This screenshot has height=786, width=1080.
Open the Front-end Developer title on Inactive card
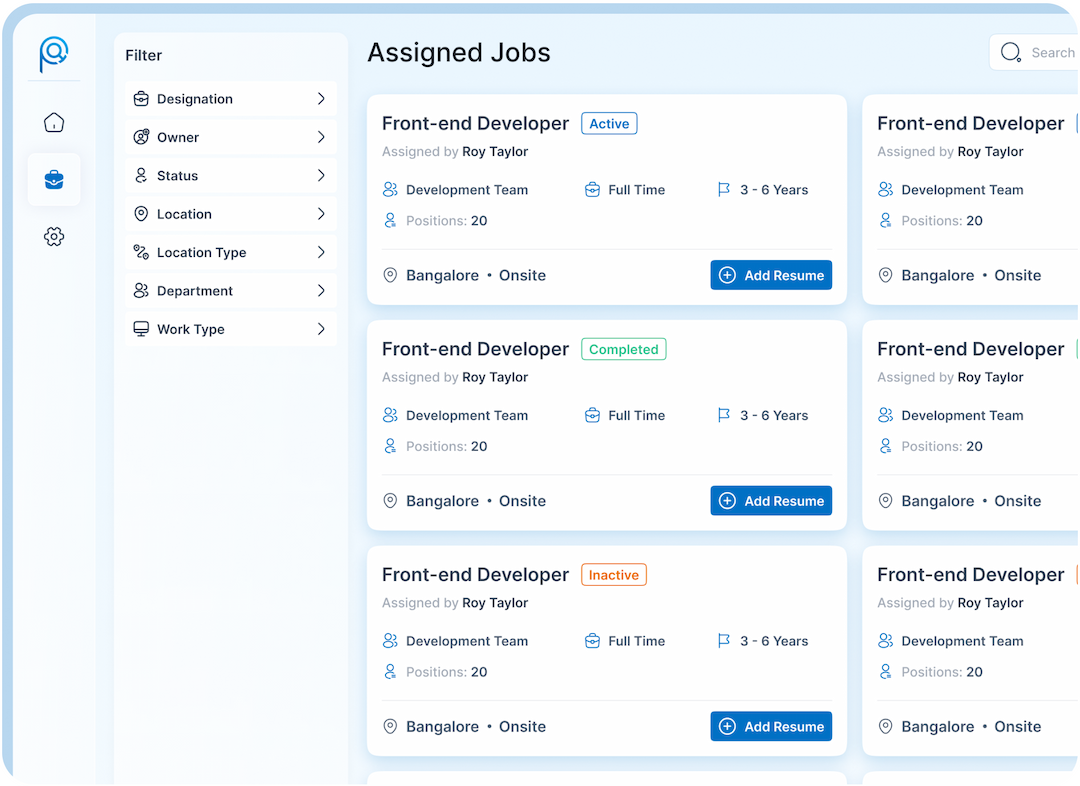click(x=475, y=575)
